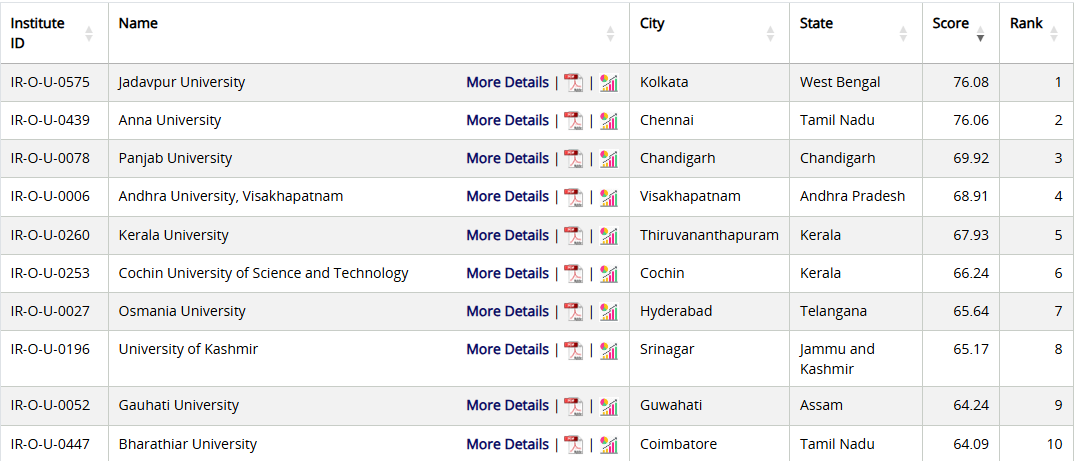The image size is (1074, 461).
Task: View the graph icon for Kerala University
Action: [608, 235]
